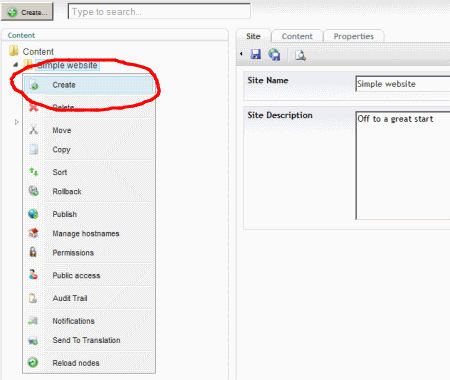Choose Create from the context menu
Image resolution: width=450 pixels, height=380 pixels.
[x=89, y=85]
